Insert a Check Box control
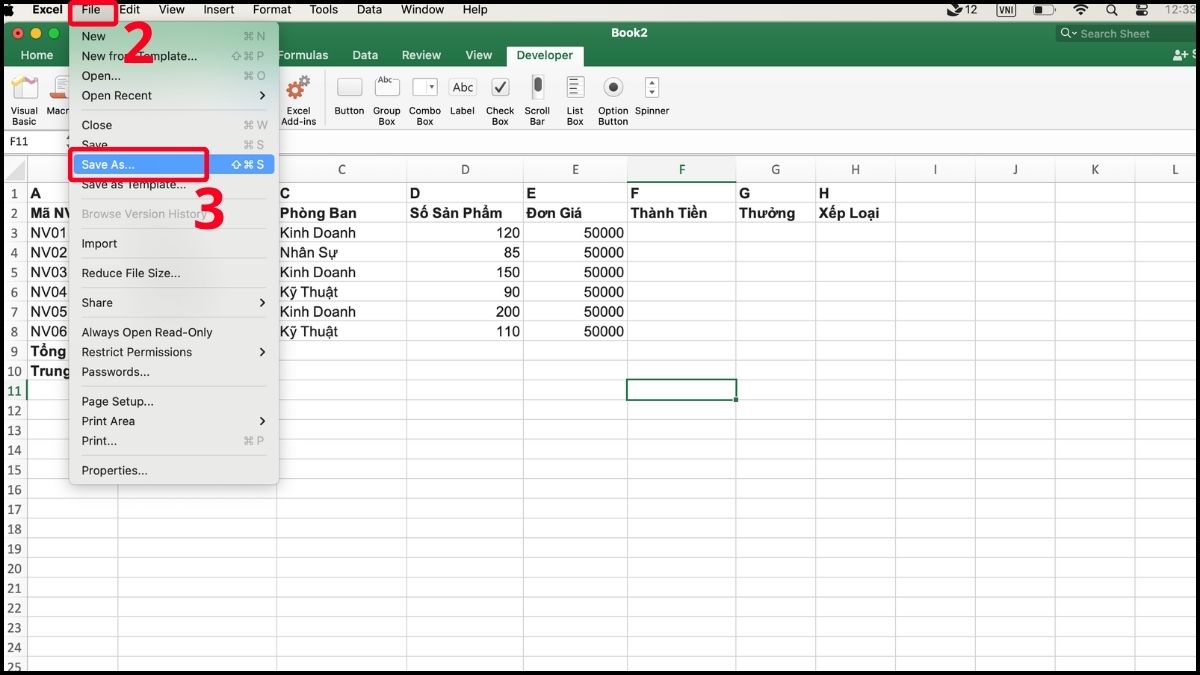Viewport: 1200px width, 675px height. click(x=500, y=87)
